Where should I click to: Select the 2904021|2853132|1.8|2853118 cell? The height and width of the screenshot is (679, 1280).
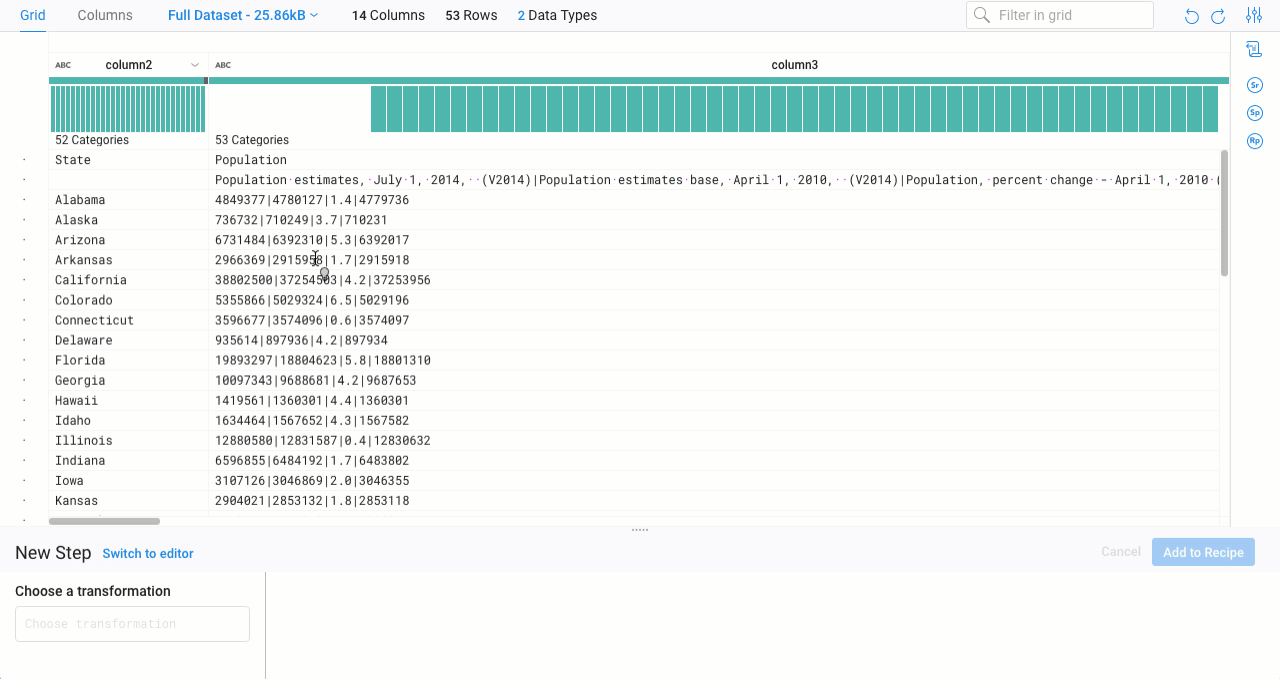pyautogui.click(x=714, y=500)
